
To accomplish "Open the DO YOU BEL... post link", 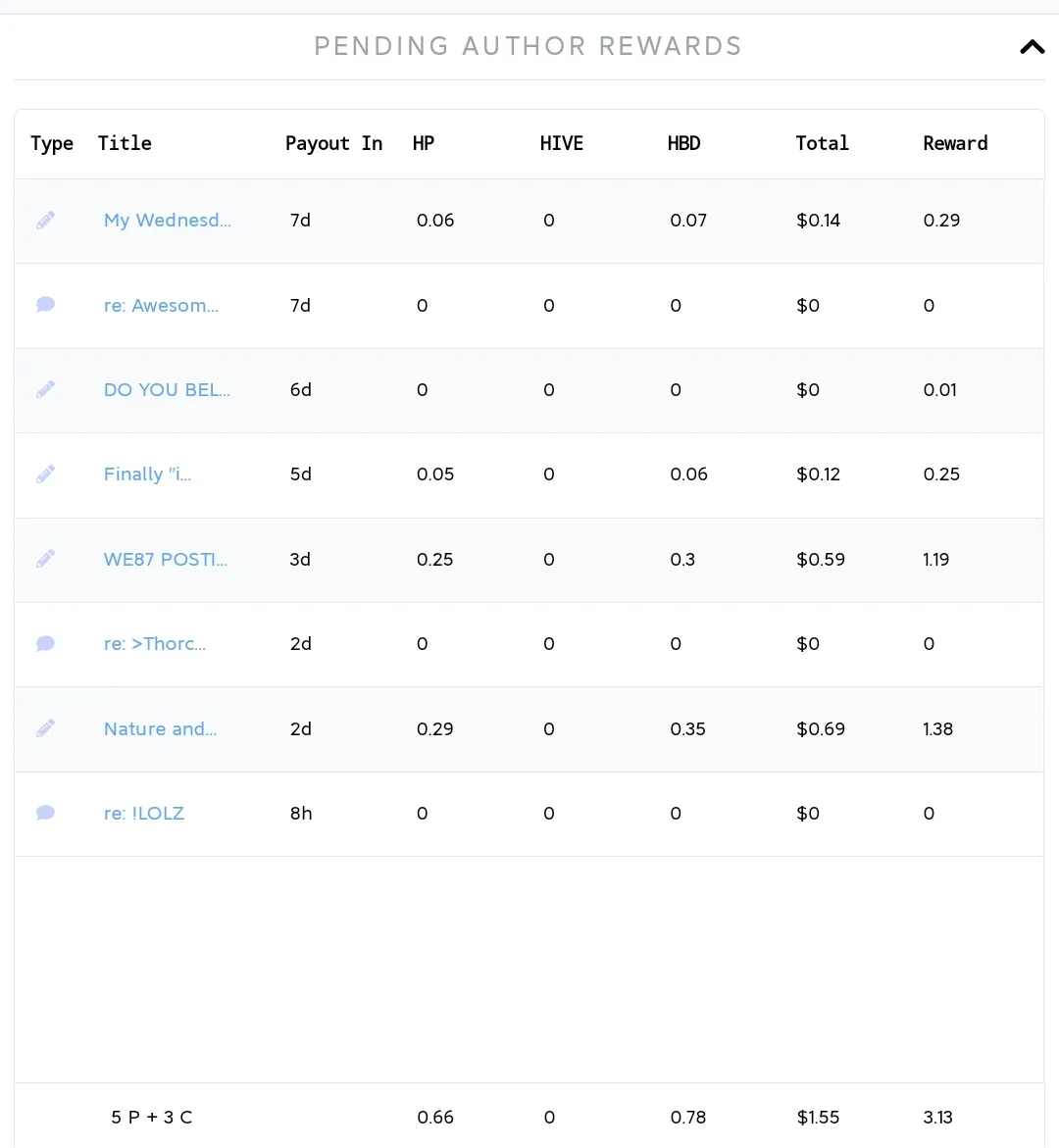I will pos(167,390).
